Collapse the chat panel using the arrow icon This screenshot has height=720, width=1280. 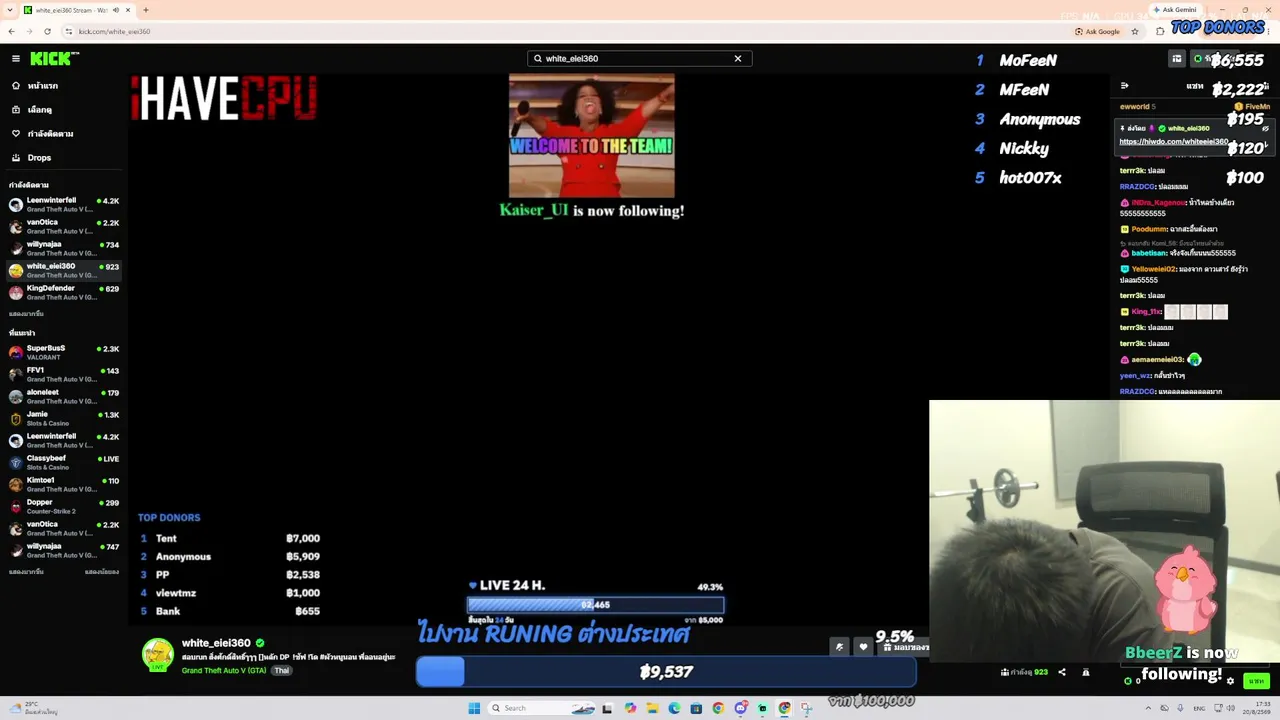tap(1124, 86)
